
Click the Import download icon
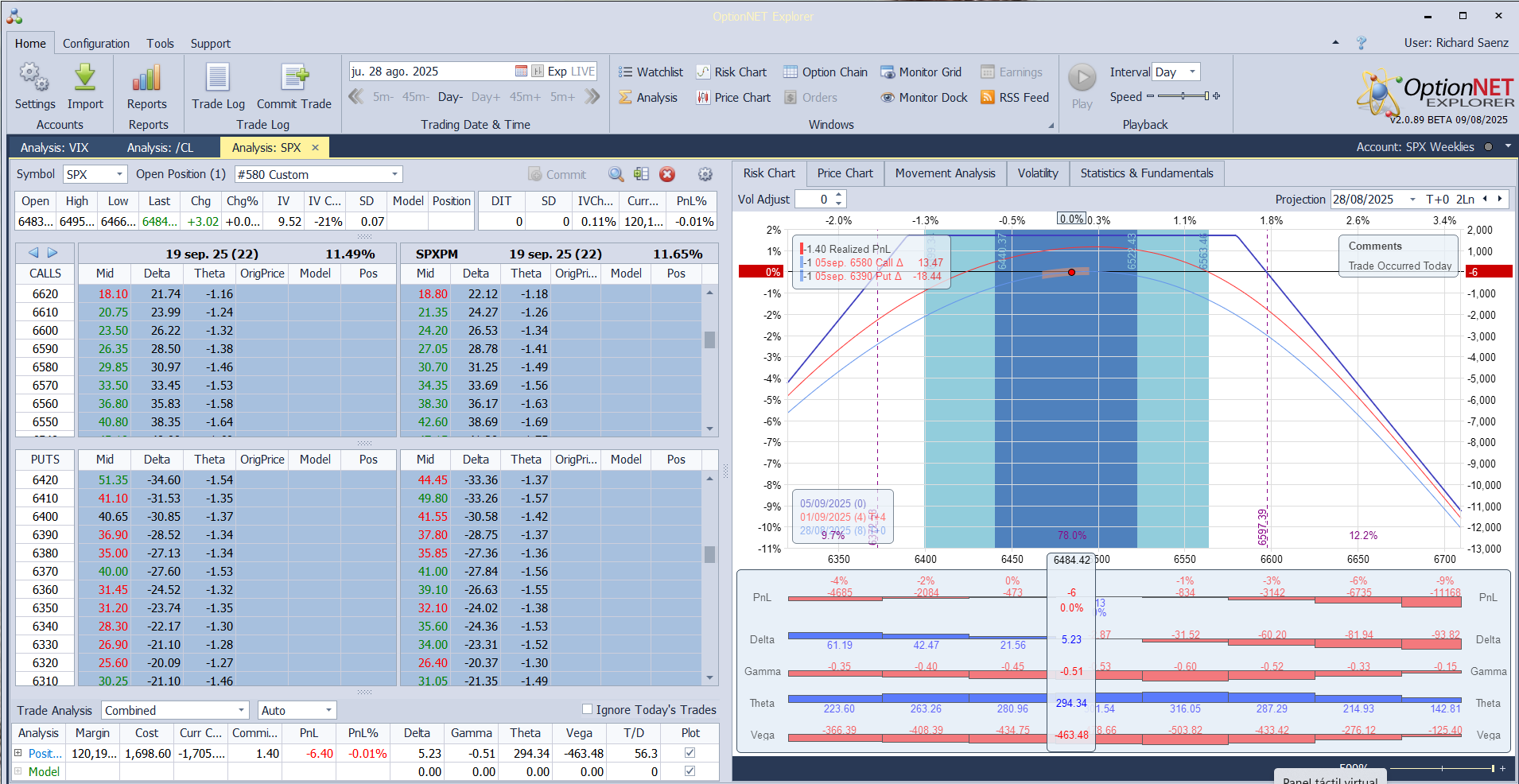pos(85,79)
